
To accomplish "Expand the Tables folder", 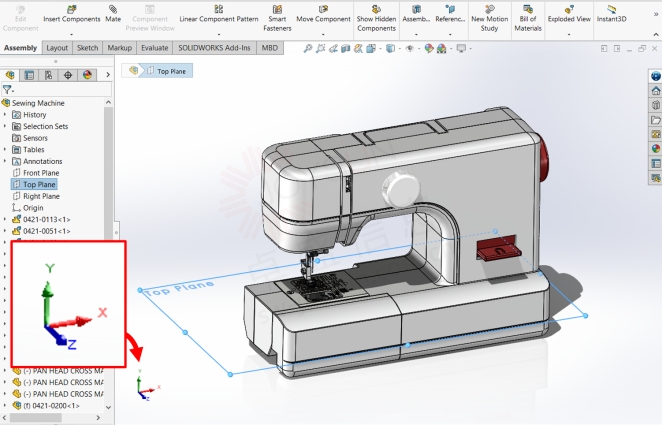I will 5,149.
